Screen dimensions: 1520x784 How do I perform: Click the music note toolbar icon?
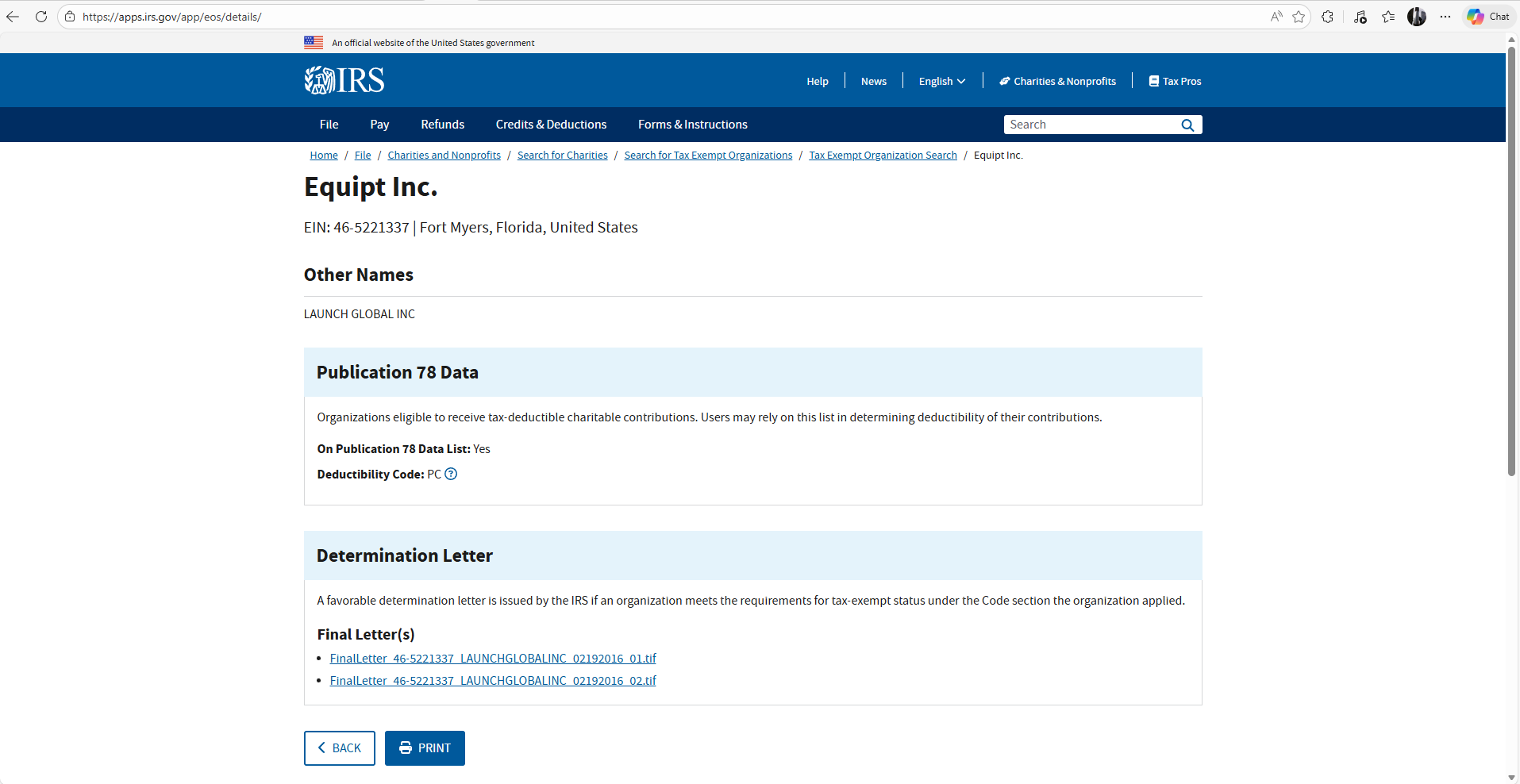click(1360, 17)
